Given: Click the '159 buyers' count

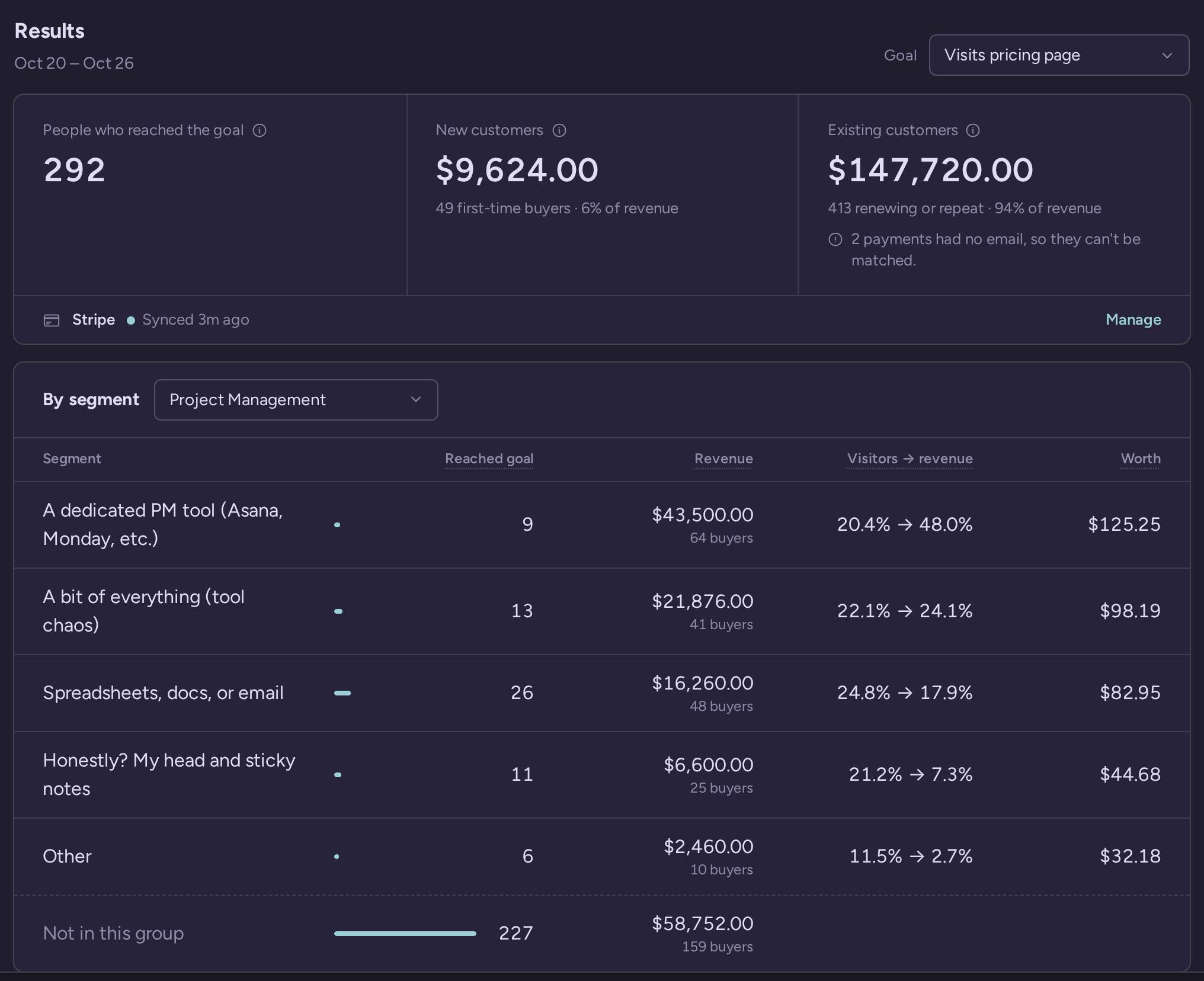Looking at the screenshot, I should pos(718,947).
